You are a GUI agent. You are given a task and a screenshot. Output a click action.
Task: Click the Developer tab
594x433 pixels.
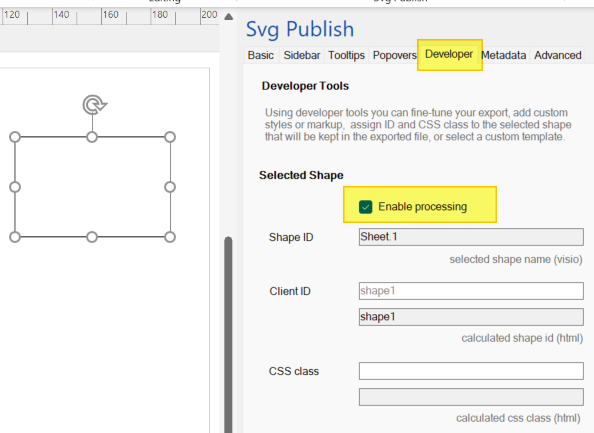[x=449, y=55]
